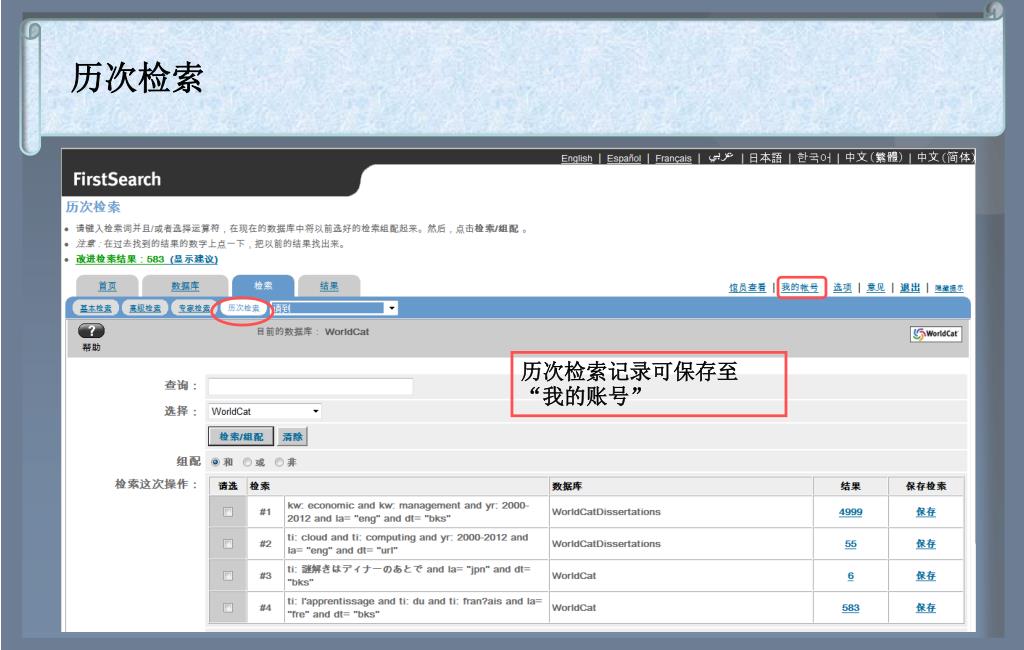Click the WorldCat logo icon
Viewport: 1024px width, 650px height.
[x=936, y=334]
